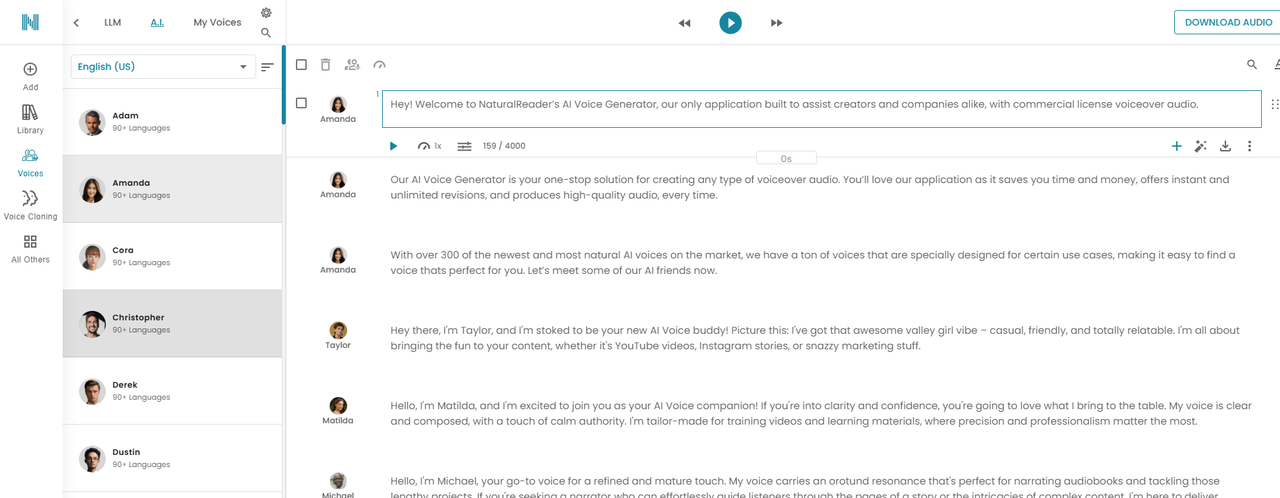Open block more options three-dot menu
1280x498 pixels.
click(x=1249, y=146)
